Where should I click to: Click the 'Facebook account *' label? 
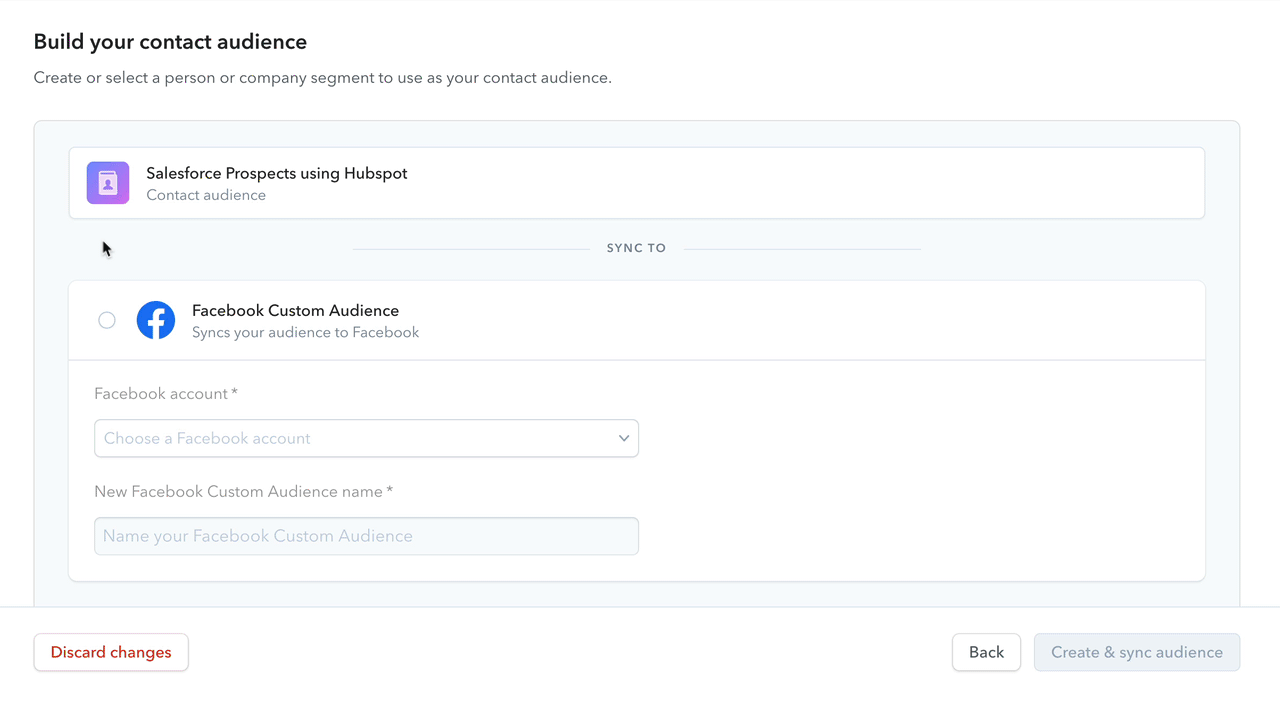tap(166, 394)
